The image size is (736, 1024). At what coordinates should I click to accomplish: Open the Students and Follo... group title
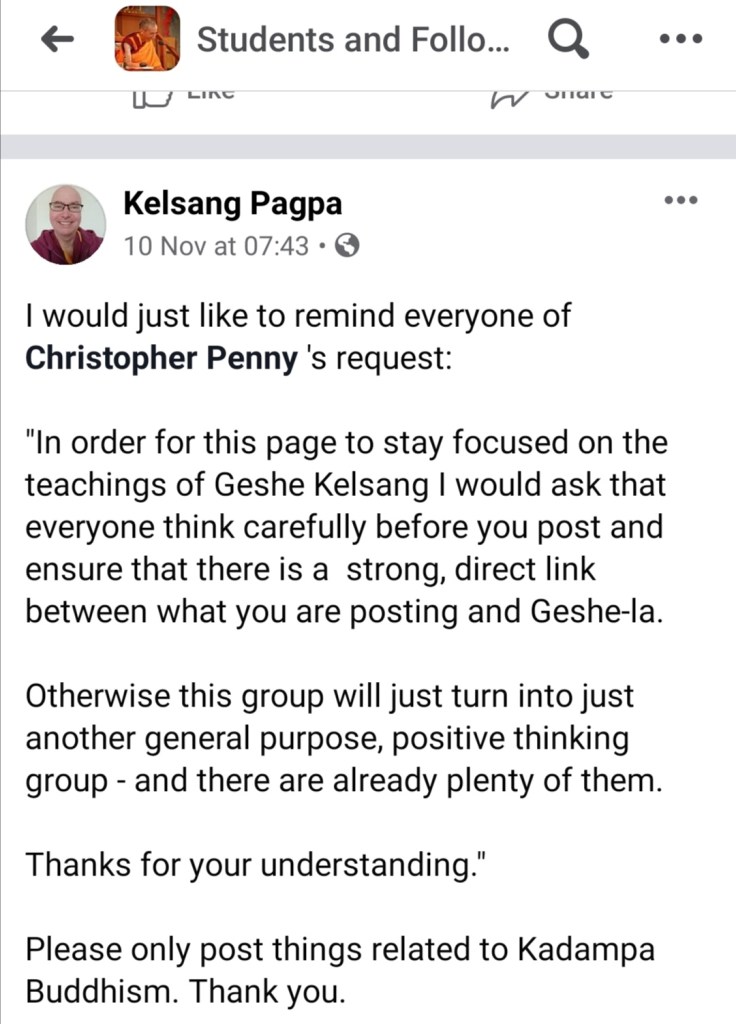click(353, 40)
